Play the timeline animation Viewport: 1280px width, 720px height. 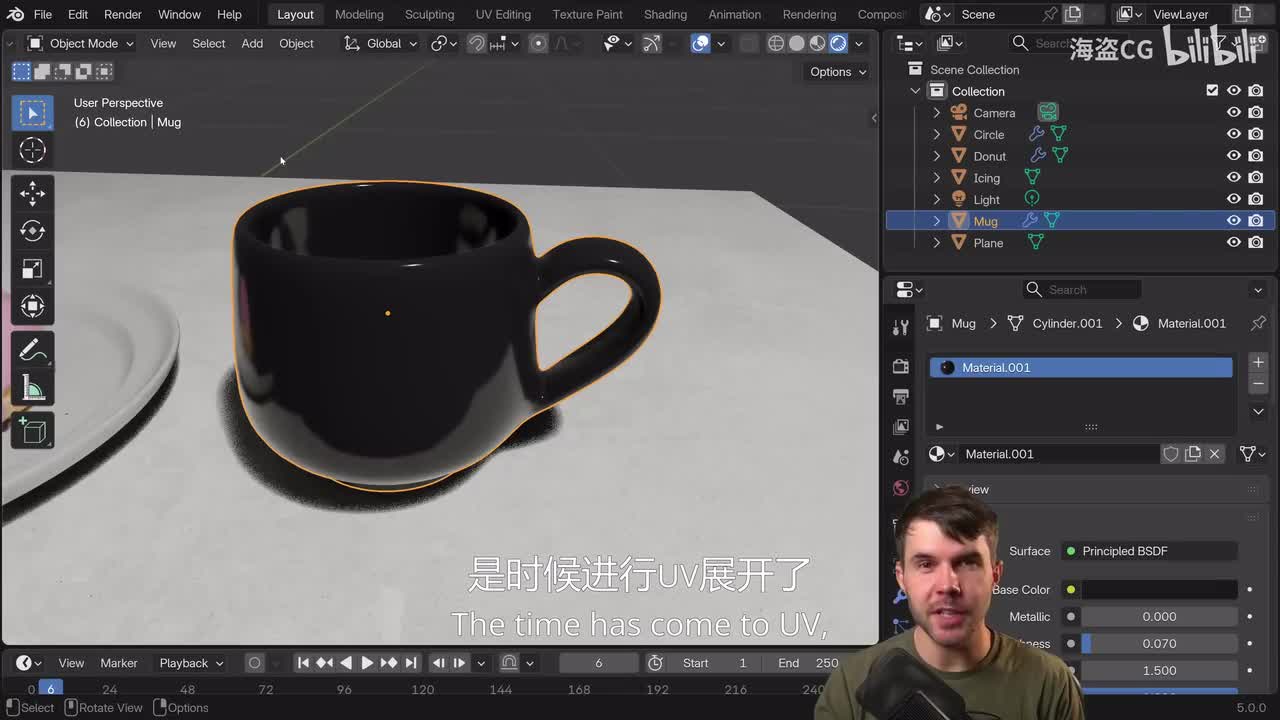point(366,662)
